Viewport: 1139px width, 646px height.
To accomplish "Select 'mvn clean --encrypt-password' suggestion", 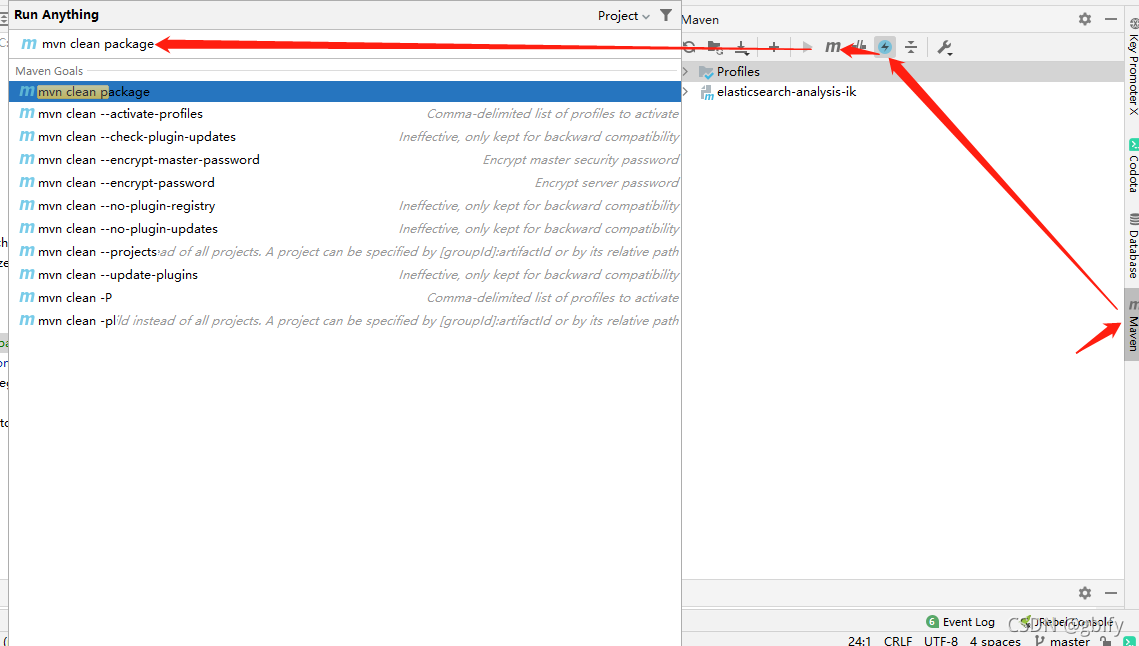I will pos(345,183).
